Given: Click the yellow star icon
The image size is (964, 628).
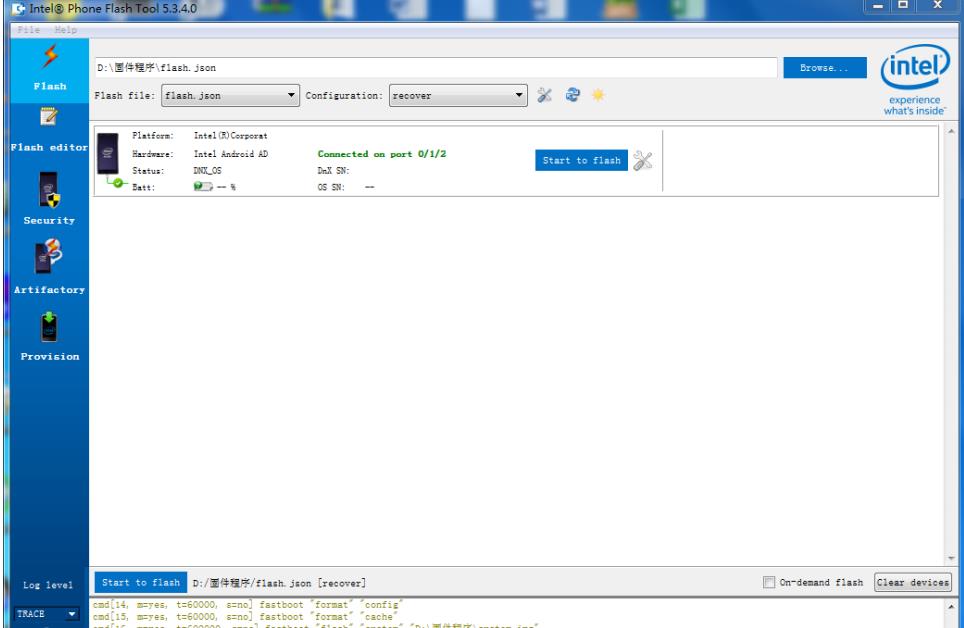Looking at the screenshot, I should (x=598, y=95).
